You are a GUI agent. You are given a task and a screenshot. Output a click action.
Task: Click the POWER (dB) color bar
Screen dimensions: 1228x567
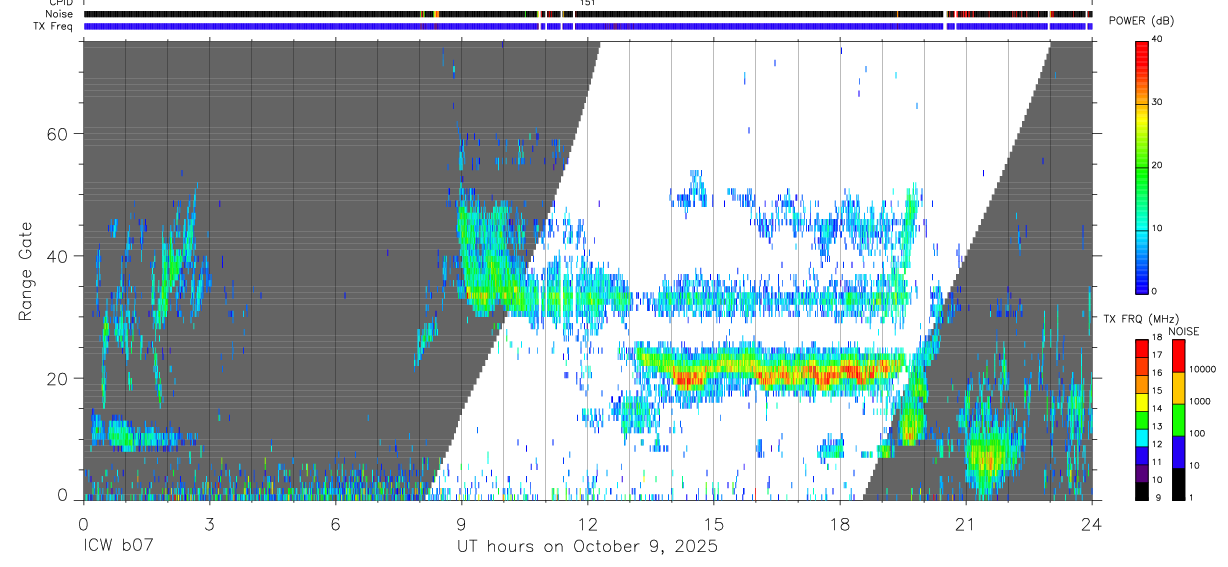1142,166
